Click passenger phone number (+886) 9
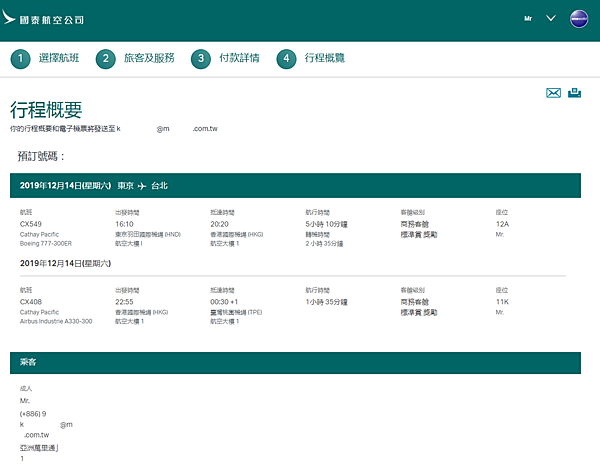600x465 pixels. [33, 414]
